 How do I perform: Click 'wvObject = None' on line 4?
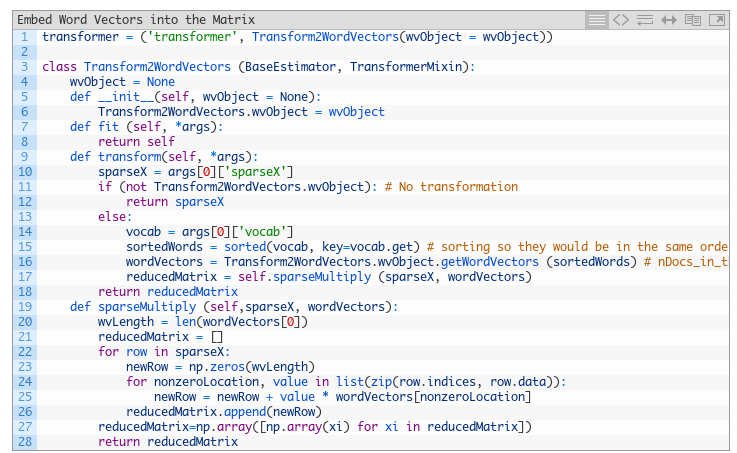tap(122, 82)
